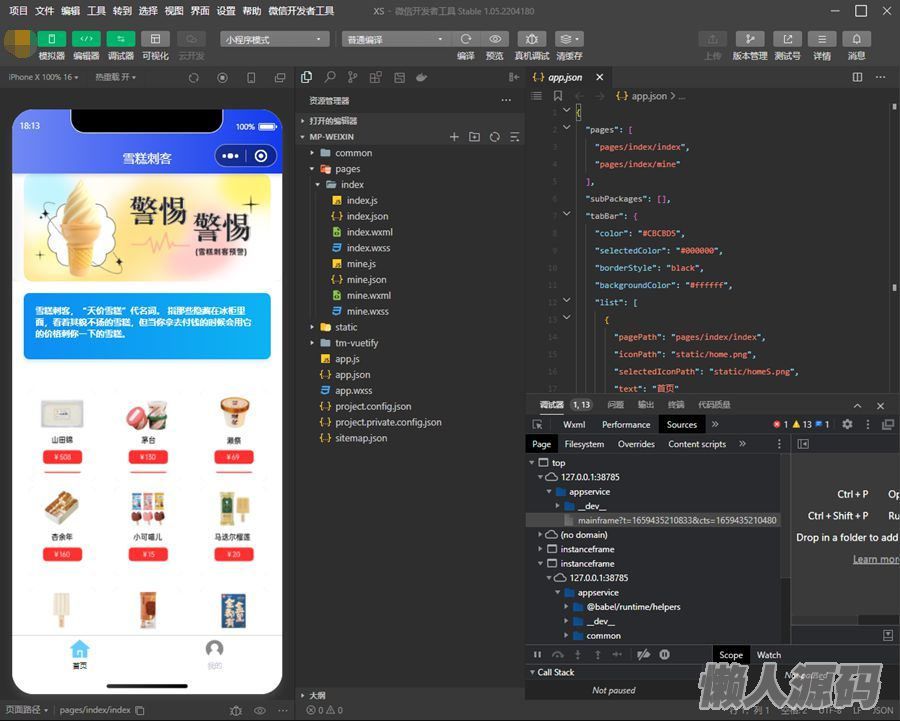This screenshot has height=721, width=900.
Task: Open real device debugging (真机调试)
Action: point(531,39)
